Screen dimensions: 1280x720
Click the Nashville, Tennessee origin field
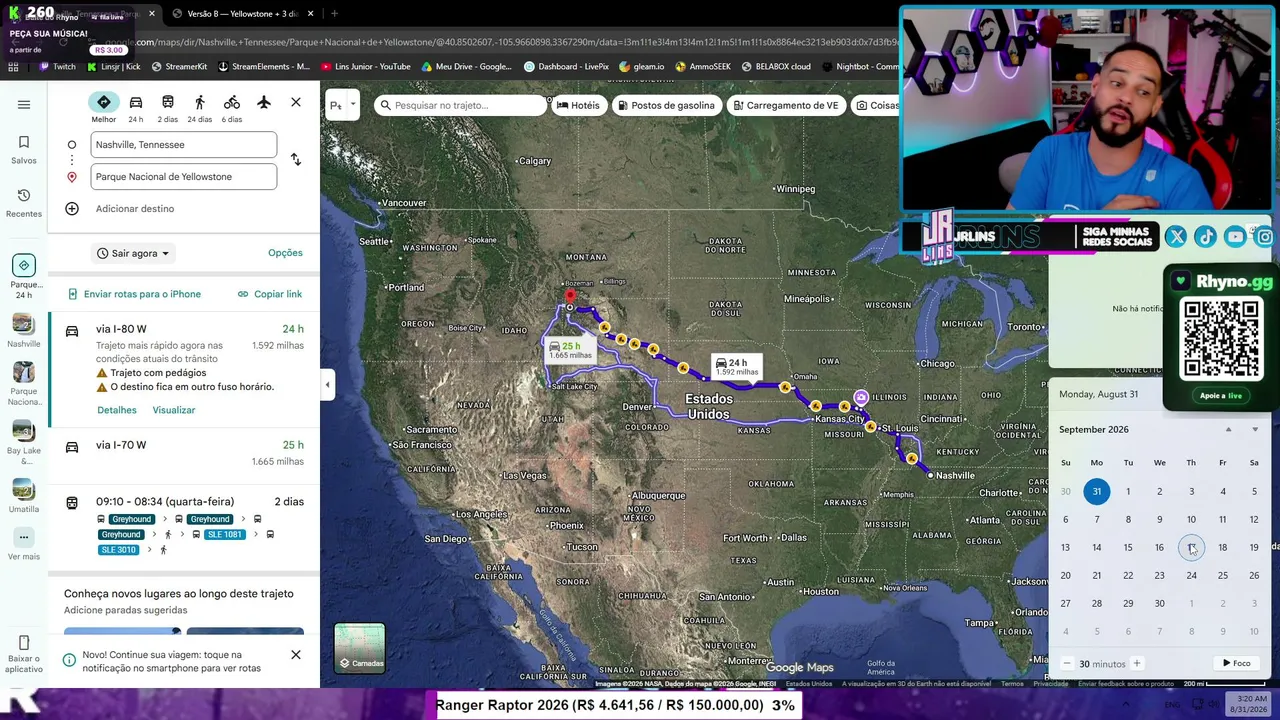click(184, 145)
